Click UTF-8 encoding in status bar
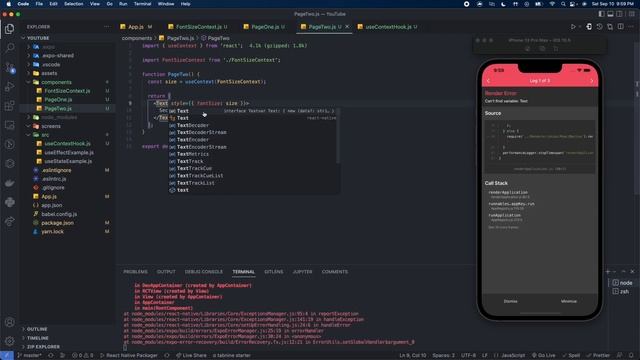The height and width of the screenshot is (360, 640). [468, 356]
